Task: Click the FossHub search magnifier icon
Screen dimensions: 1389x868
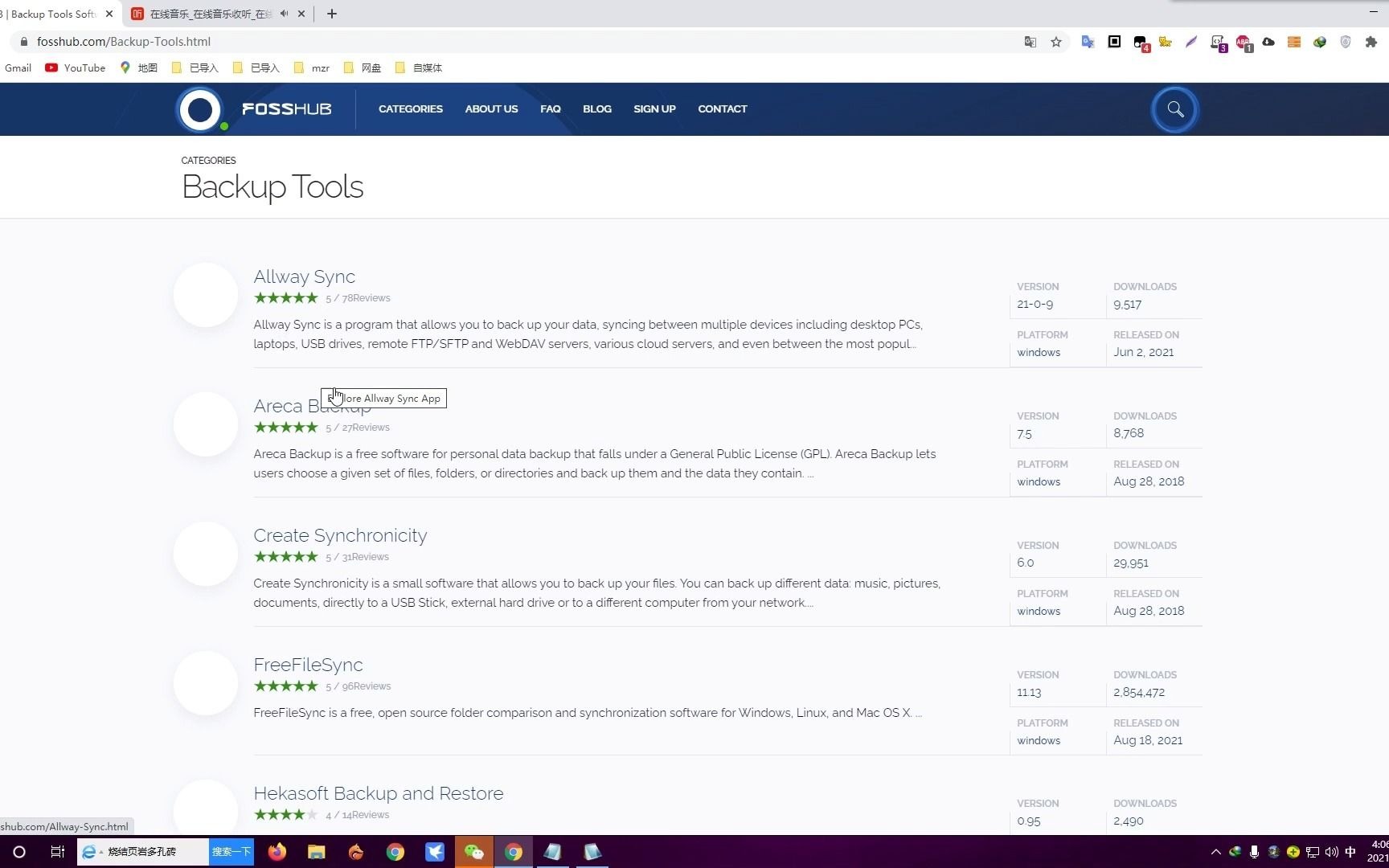Action: coord(1175,109)
